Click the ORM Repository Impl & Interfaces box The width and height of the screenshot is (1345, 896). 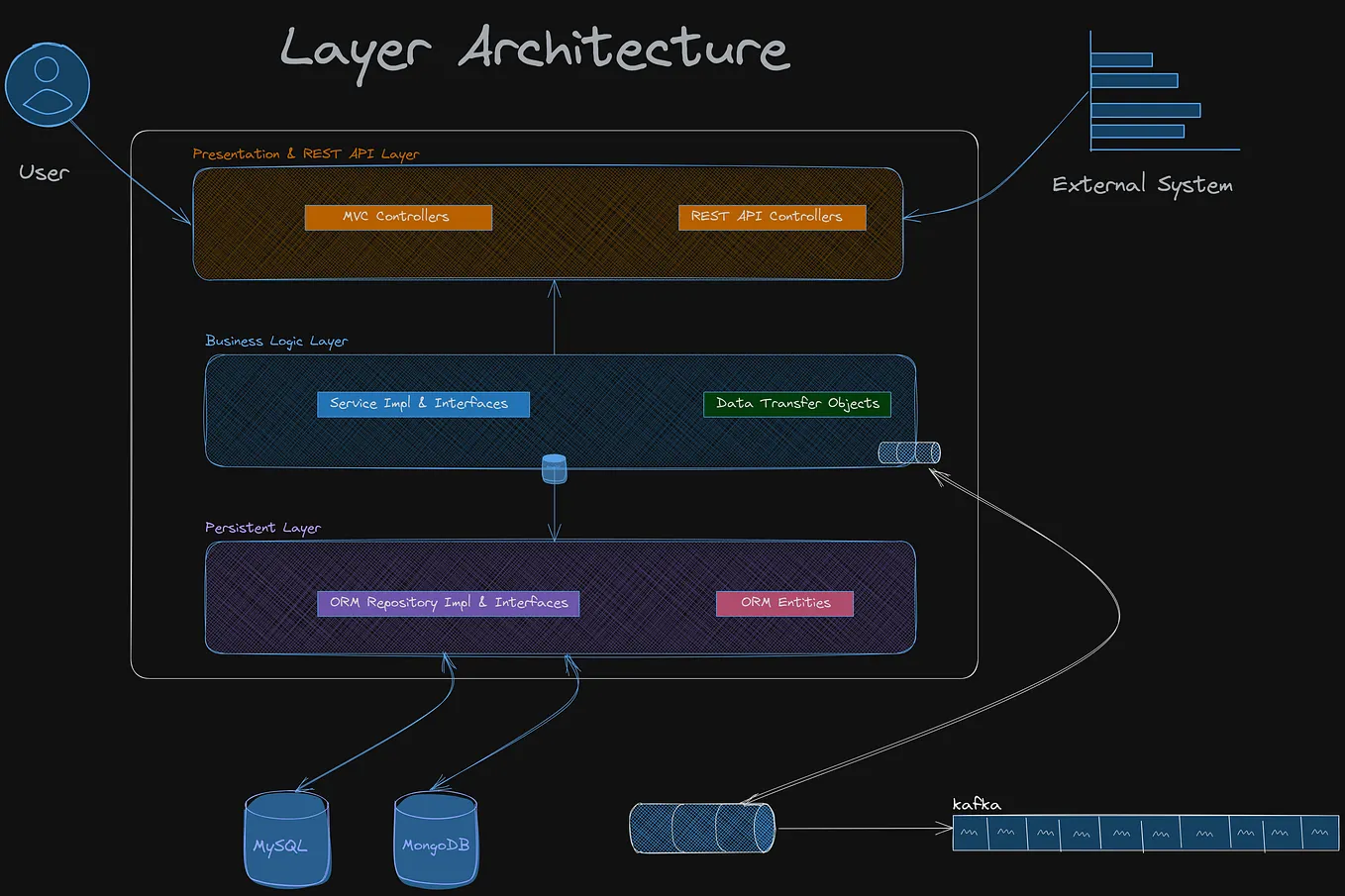tap(448, 602)
